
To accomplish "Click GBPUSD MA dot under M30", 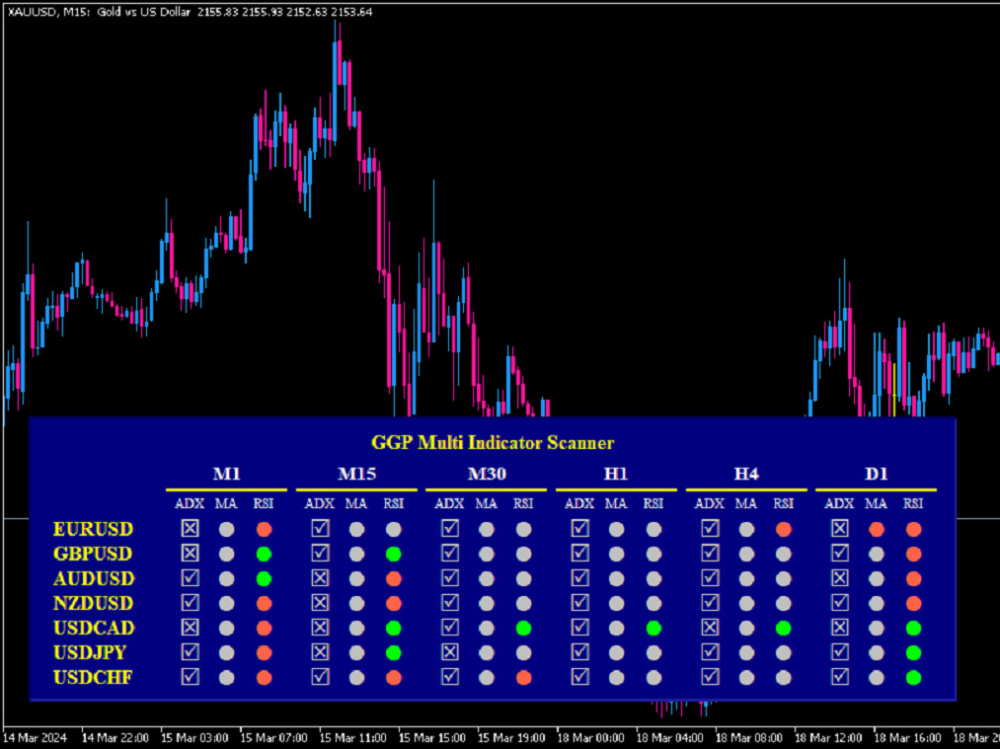I will pyautogui.click(x=487, y=554).
